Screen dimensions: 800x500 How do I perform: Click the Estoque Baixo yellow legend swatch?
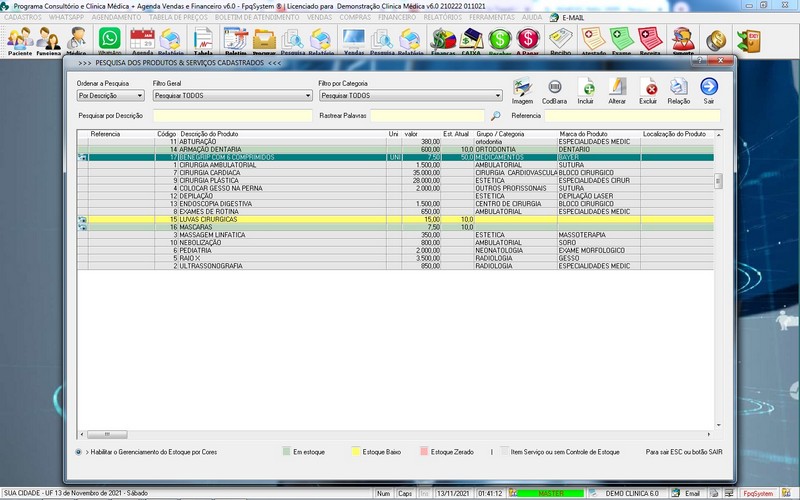point(356,452)
